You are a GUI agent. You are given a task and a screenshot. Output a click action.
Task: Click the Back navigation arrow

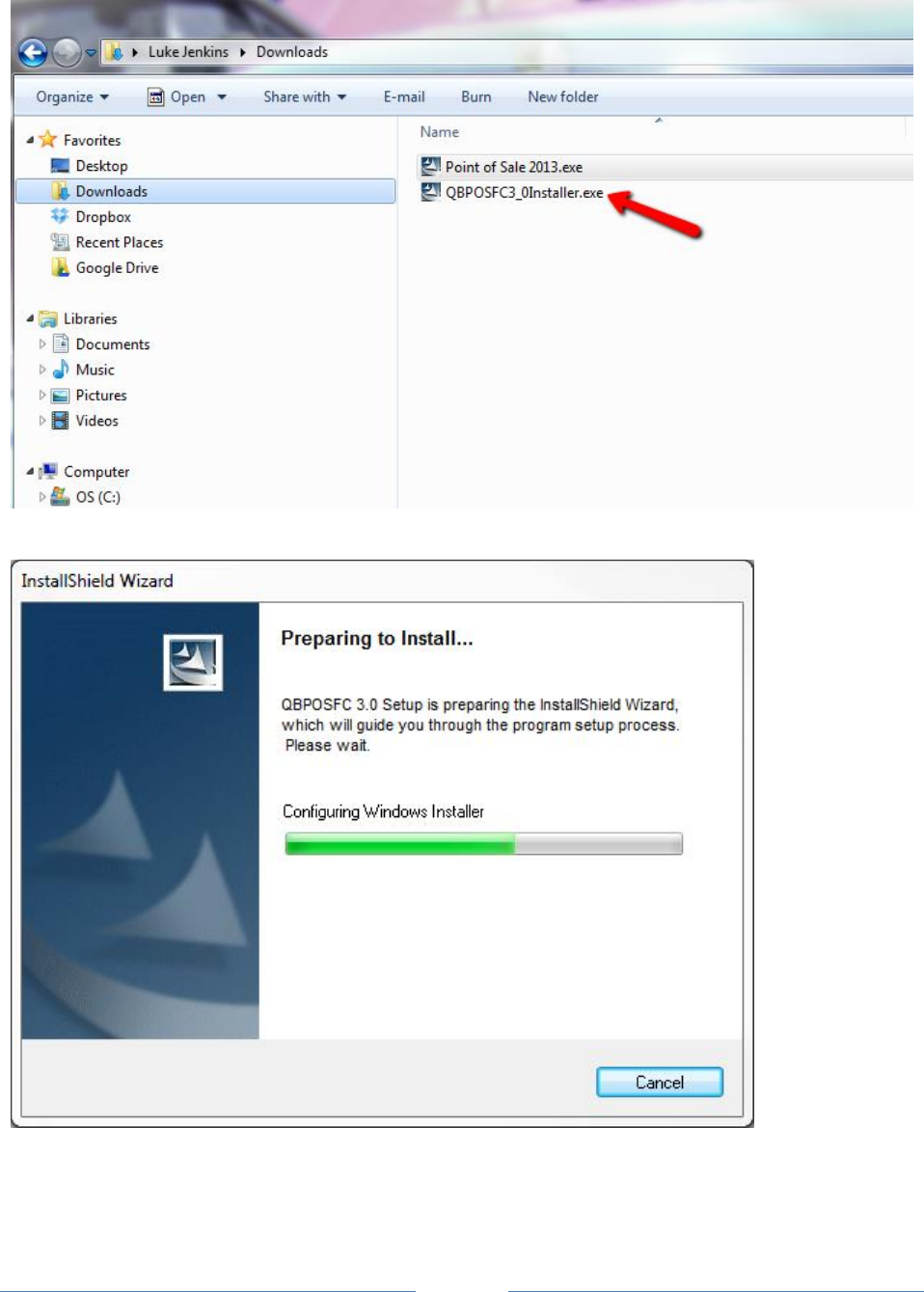(x=33, y=52)
